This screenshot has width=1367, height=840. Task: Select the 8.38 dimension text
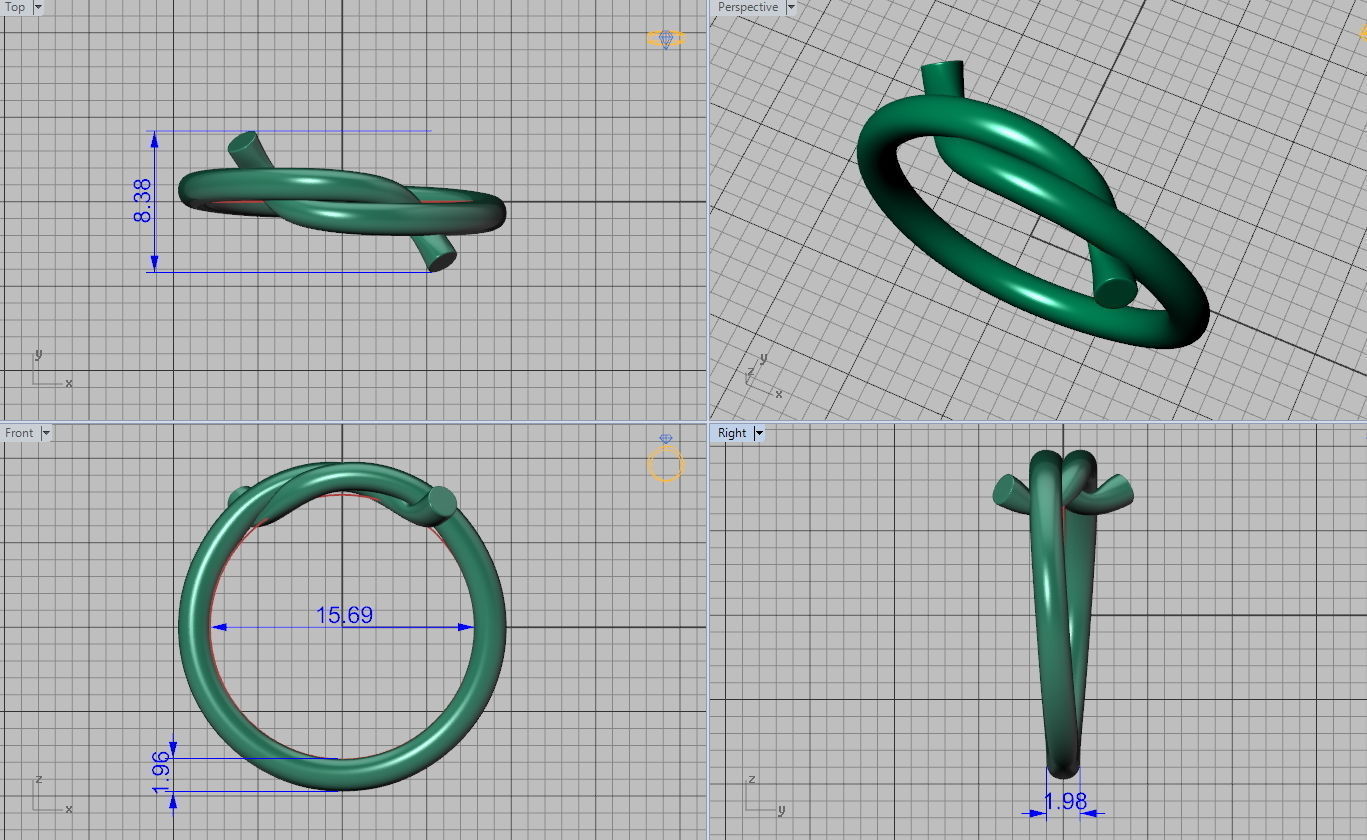tap(143, 200)
